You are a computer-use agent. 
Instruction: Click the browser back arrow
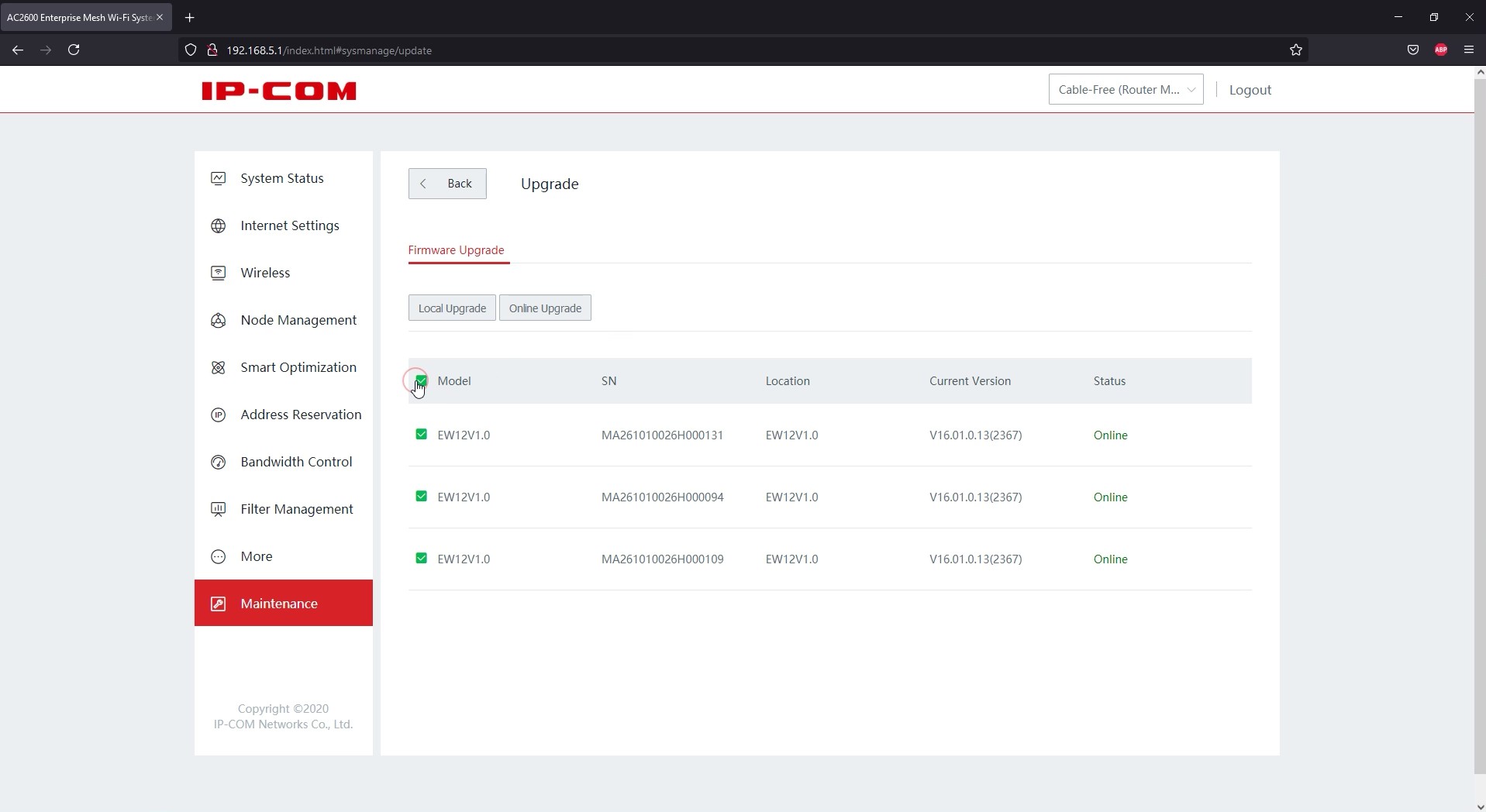tap(18, 50)
